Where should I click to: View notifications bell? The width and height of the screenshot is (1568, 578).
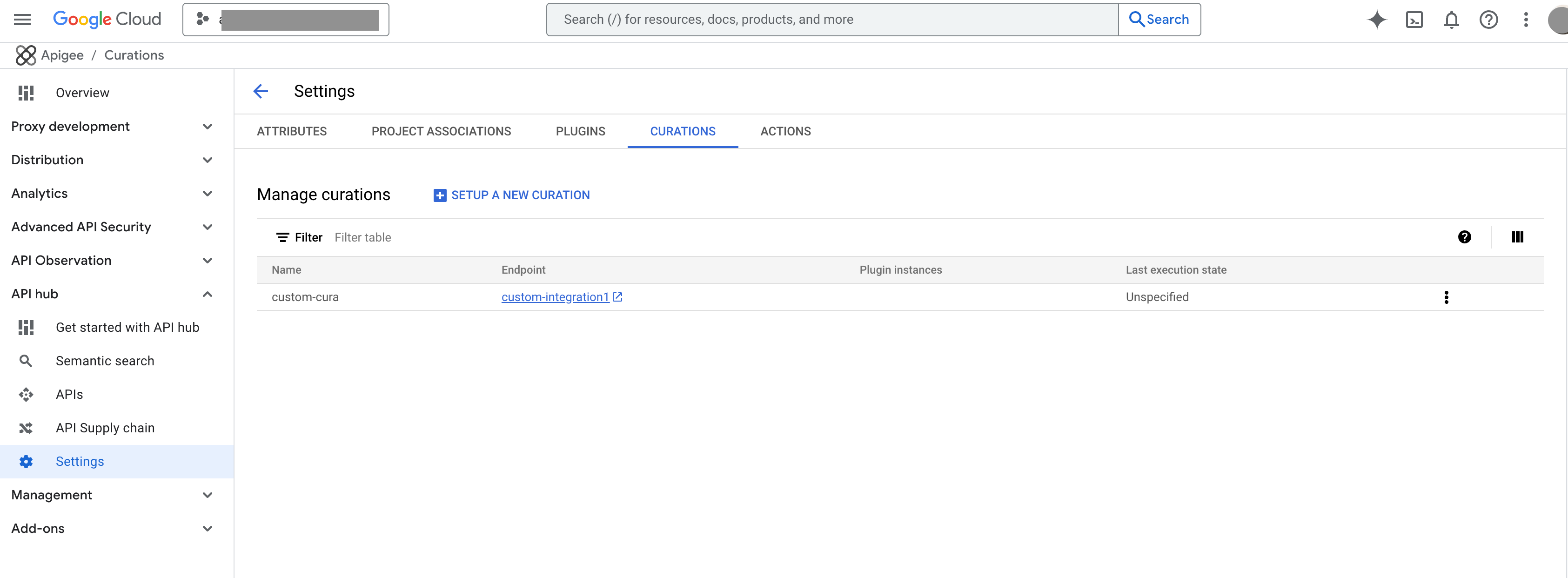1451,20
